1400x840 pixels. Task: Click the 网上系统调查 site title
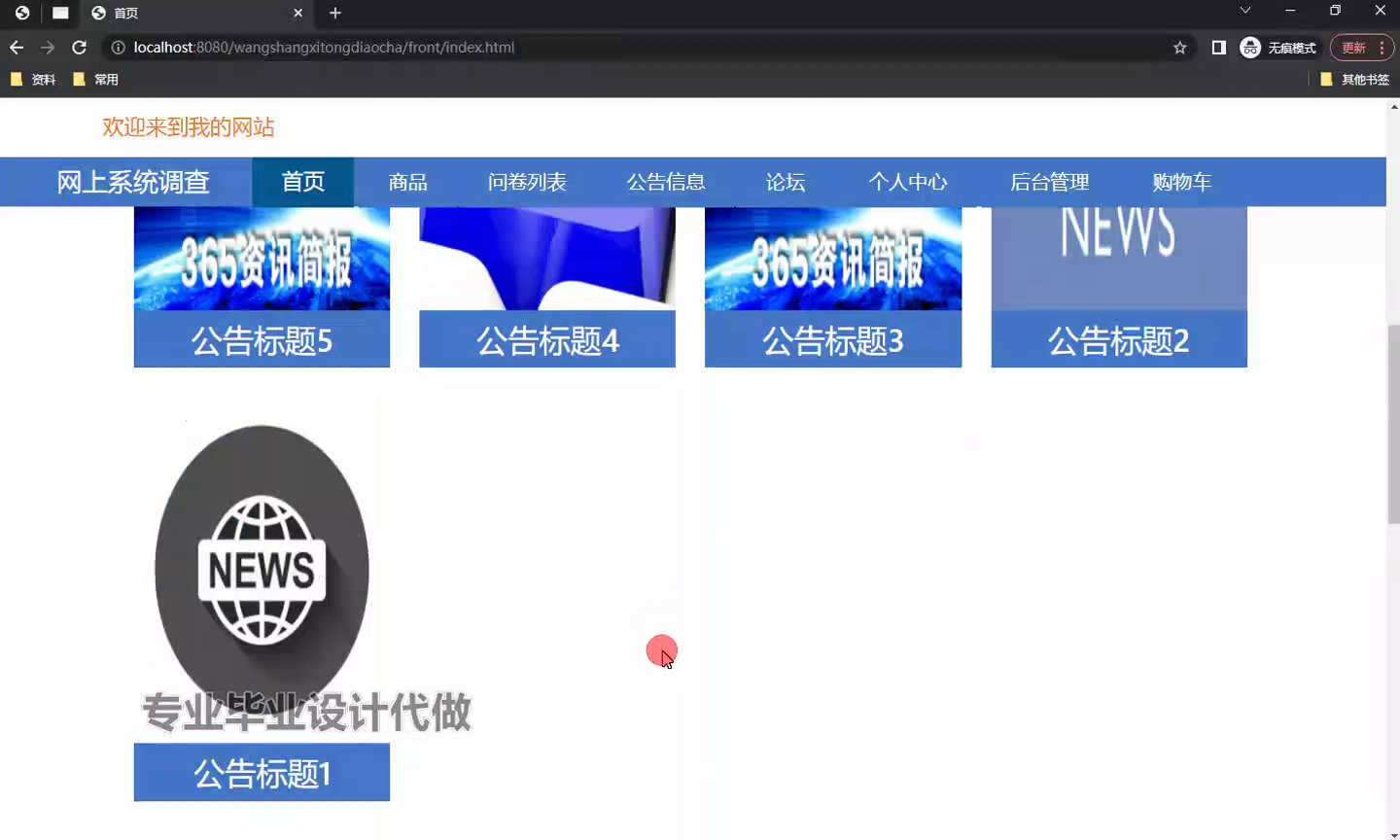133,182
